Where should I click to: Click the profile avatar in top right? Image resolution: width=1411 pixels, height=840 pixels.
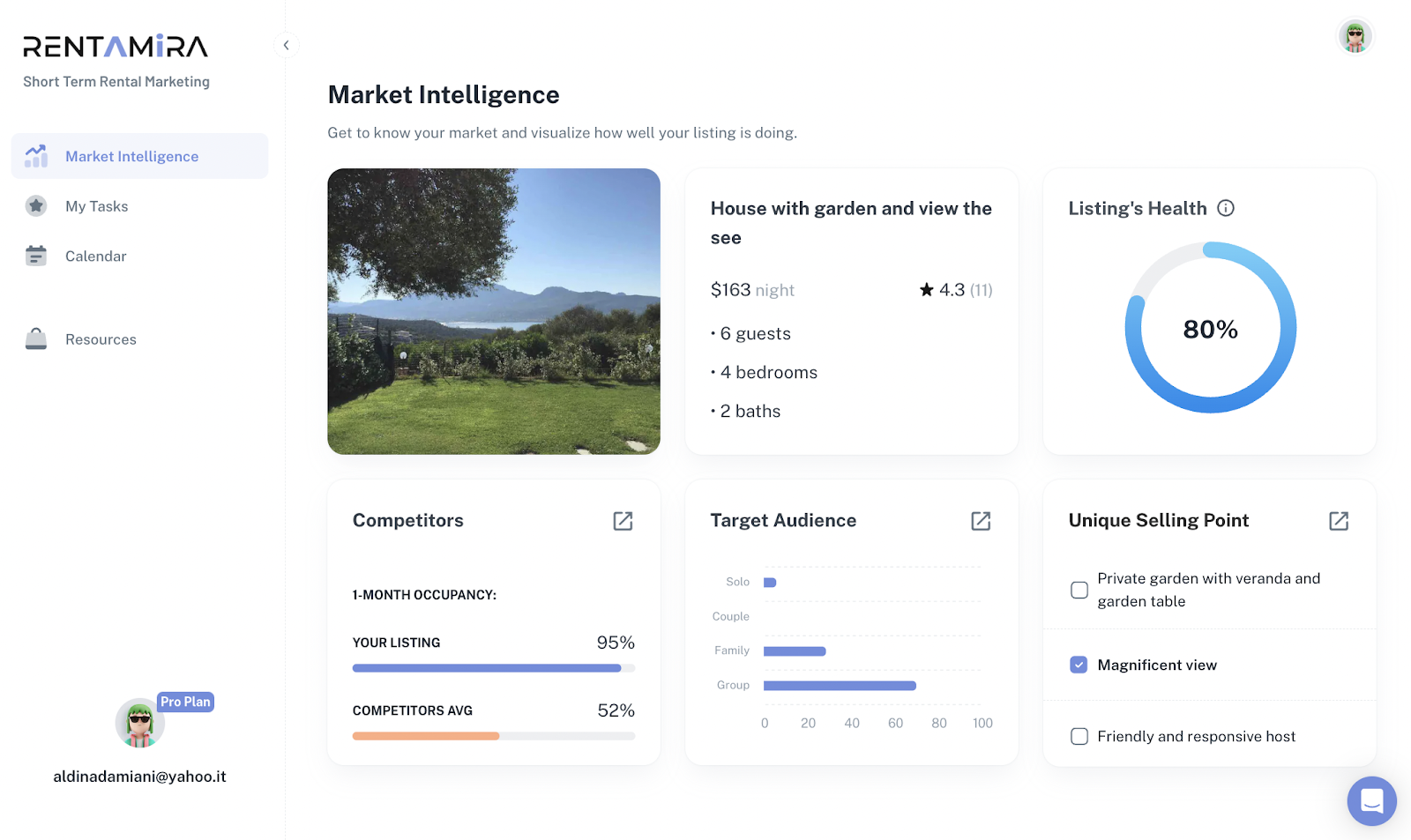coord(1355,36)
